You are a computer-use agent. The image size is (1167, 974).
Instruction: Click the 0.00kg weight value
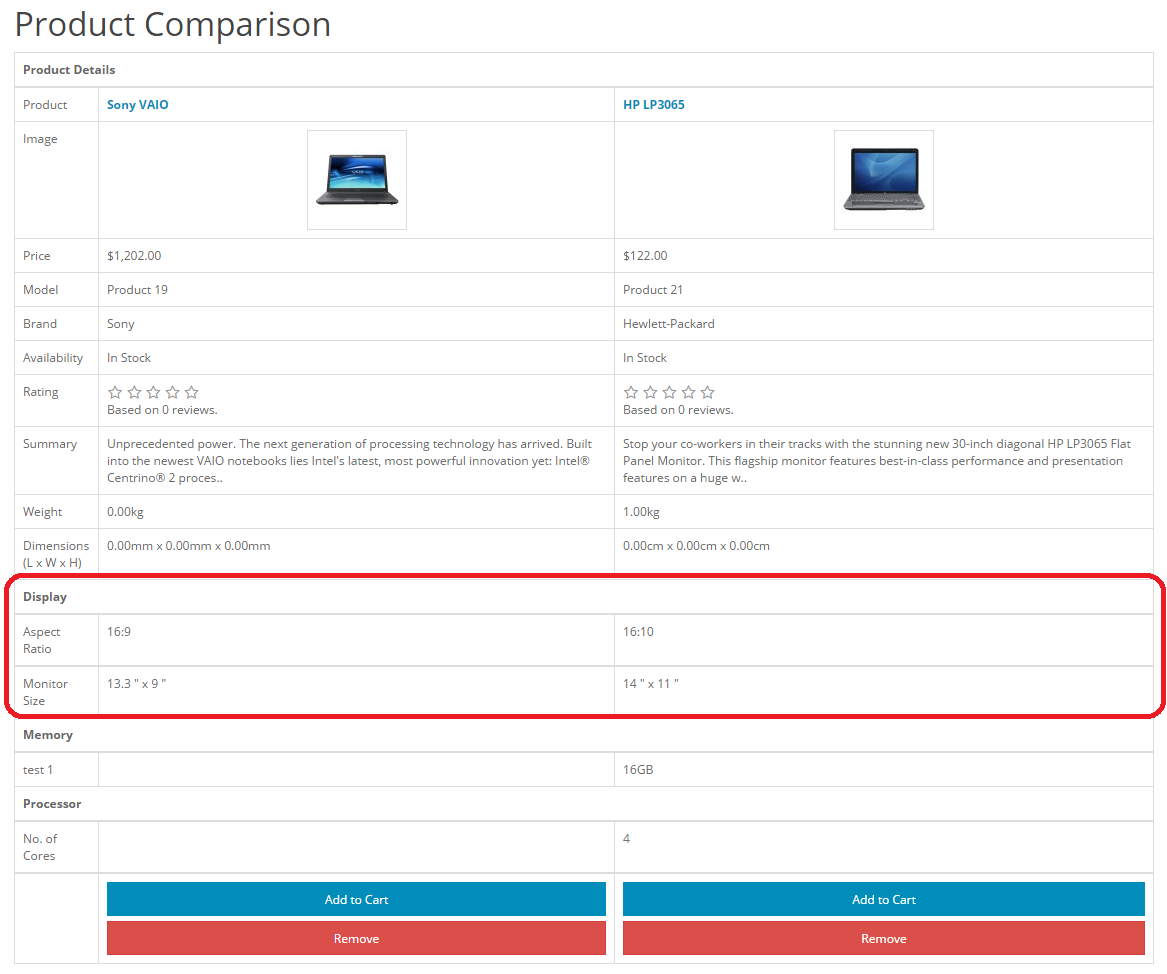(x=125, y=512)
